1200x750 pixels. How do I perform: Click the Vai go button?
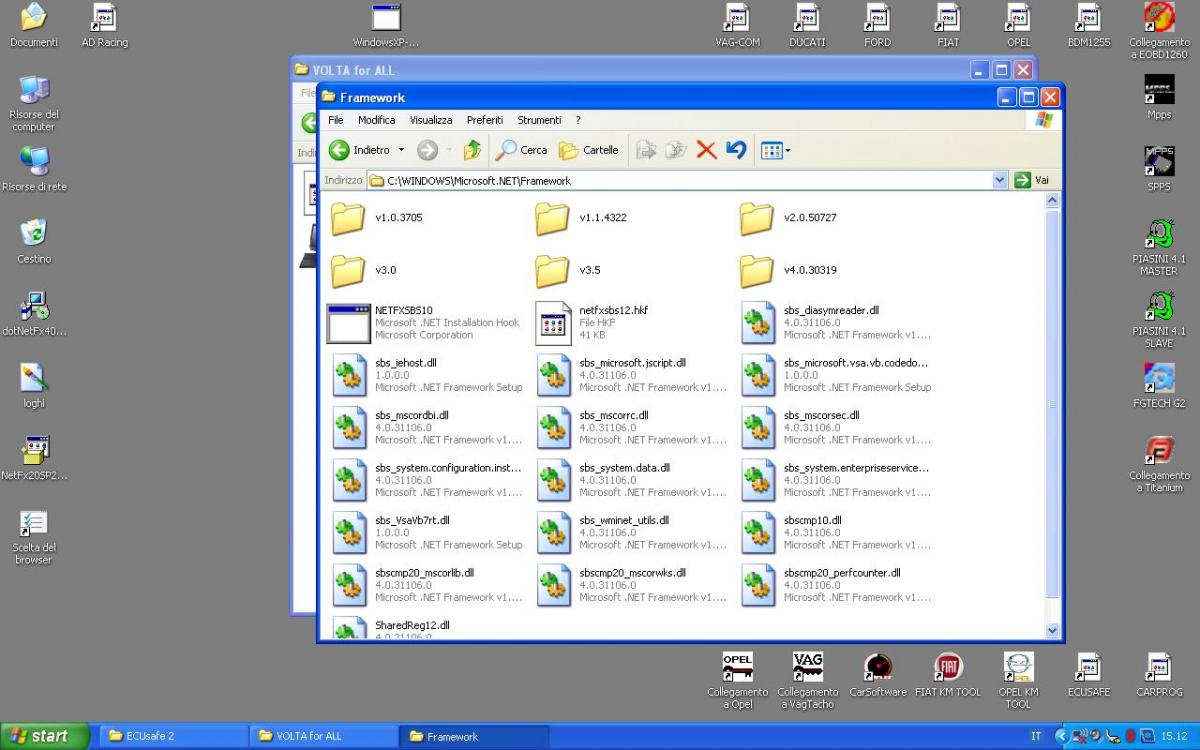[x=1032, y=180]
